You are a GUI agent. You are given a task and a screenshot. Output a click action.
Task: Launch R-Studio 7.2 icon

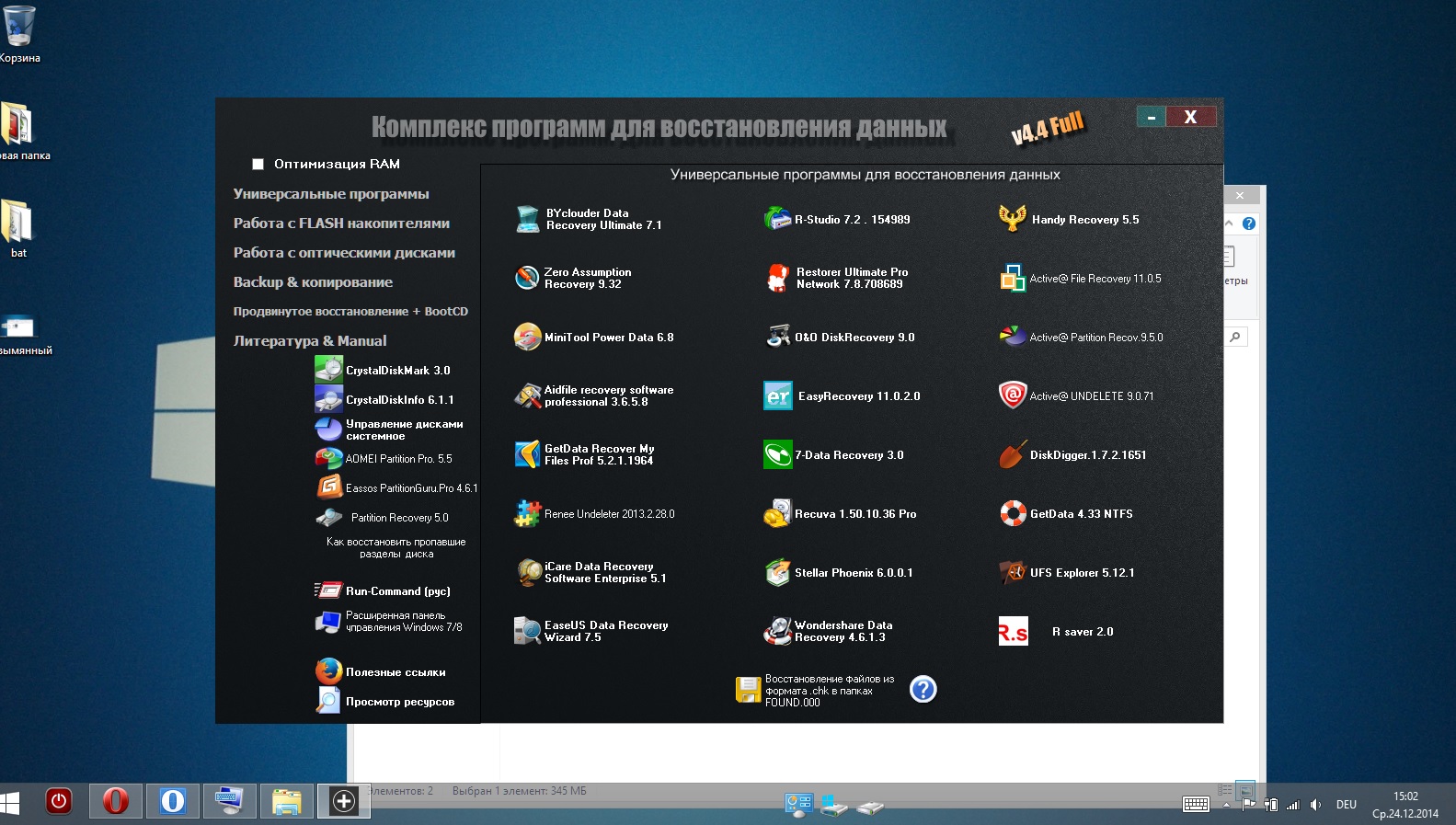[777, 219]
